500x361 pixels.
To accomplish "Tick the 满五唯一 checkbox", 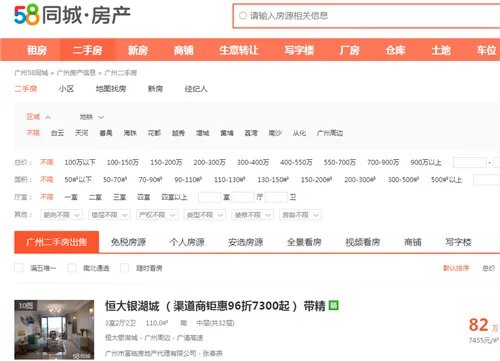I will point(19,268).
